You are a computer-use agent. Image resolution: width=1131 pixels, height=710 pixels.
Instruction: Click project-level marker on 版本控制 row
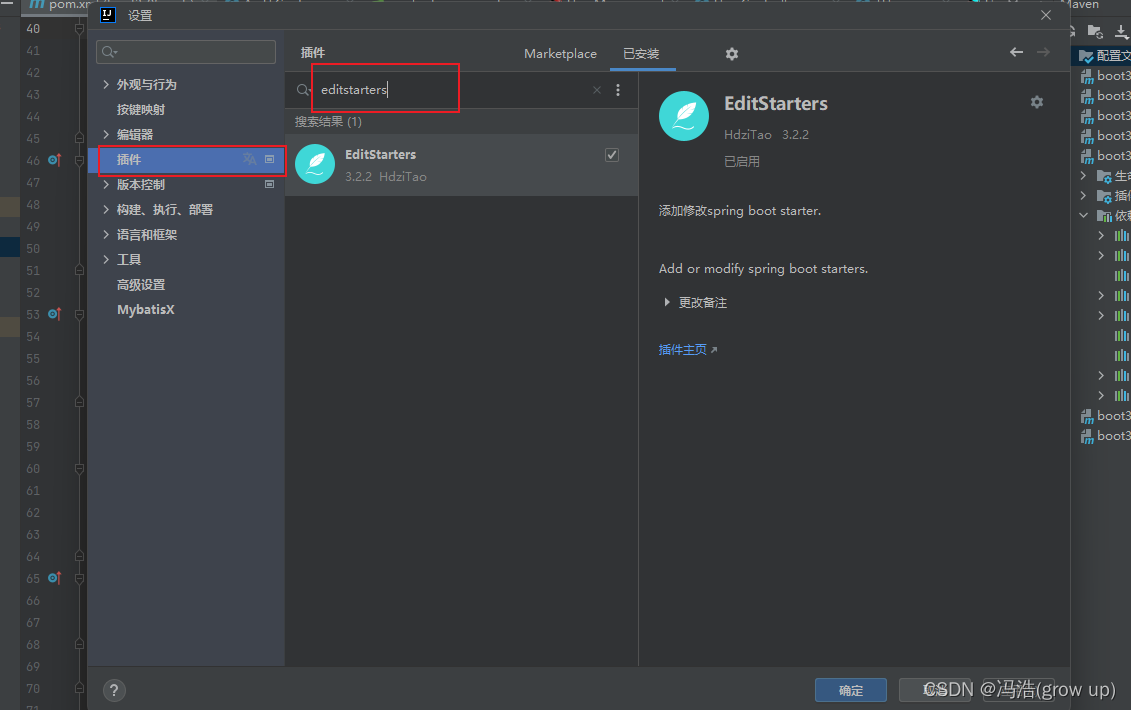coord(270,185)
